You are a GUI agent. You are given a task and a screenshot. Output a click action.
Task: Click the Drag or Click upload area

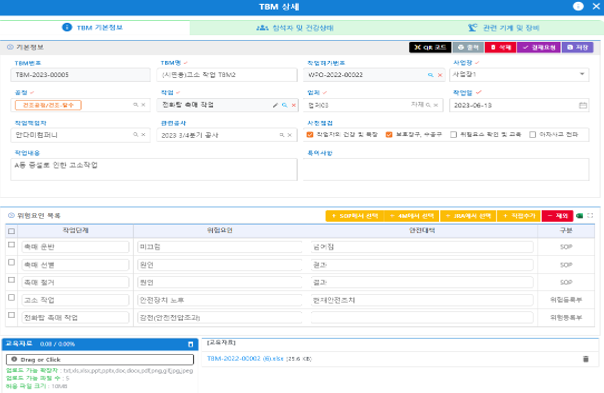(100, 359)
